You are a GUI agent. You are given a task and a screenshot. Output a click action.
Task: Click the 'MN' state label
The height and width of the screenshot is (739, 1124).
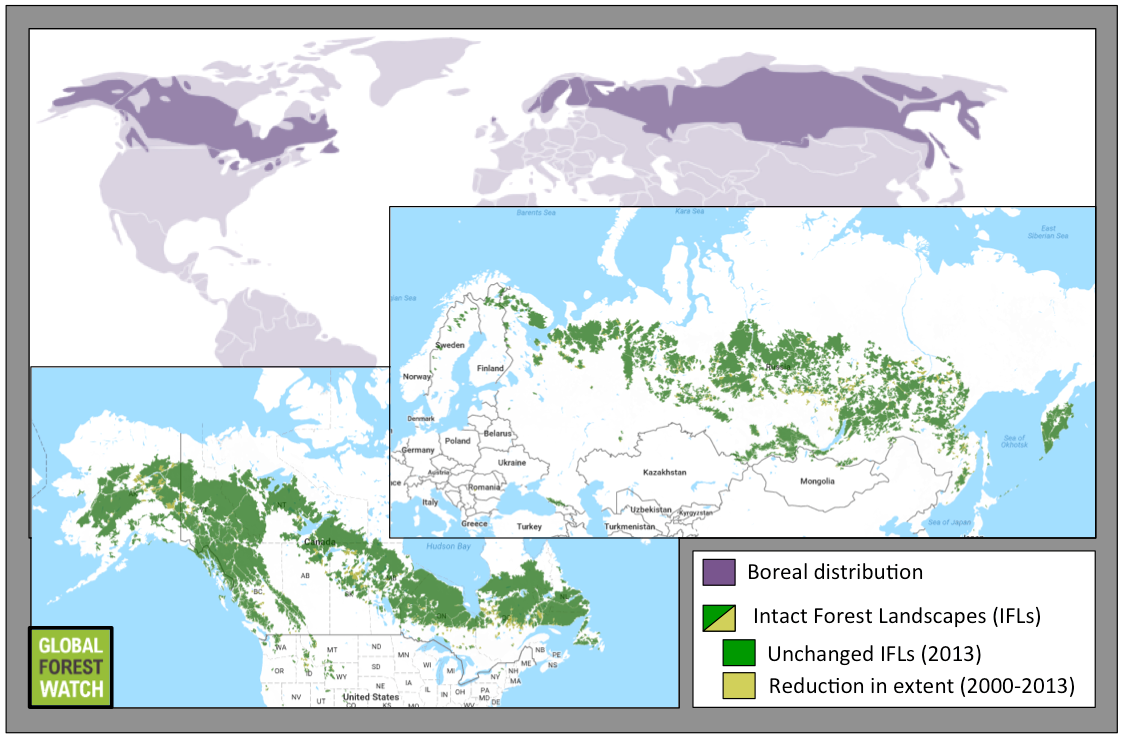[404, 654]
